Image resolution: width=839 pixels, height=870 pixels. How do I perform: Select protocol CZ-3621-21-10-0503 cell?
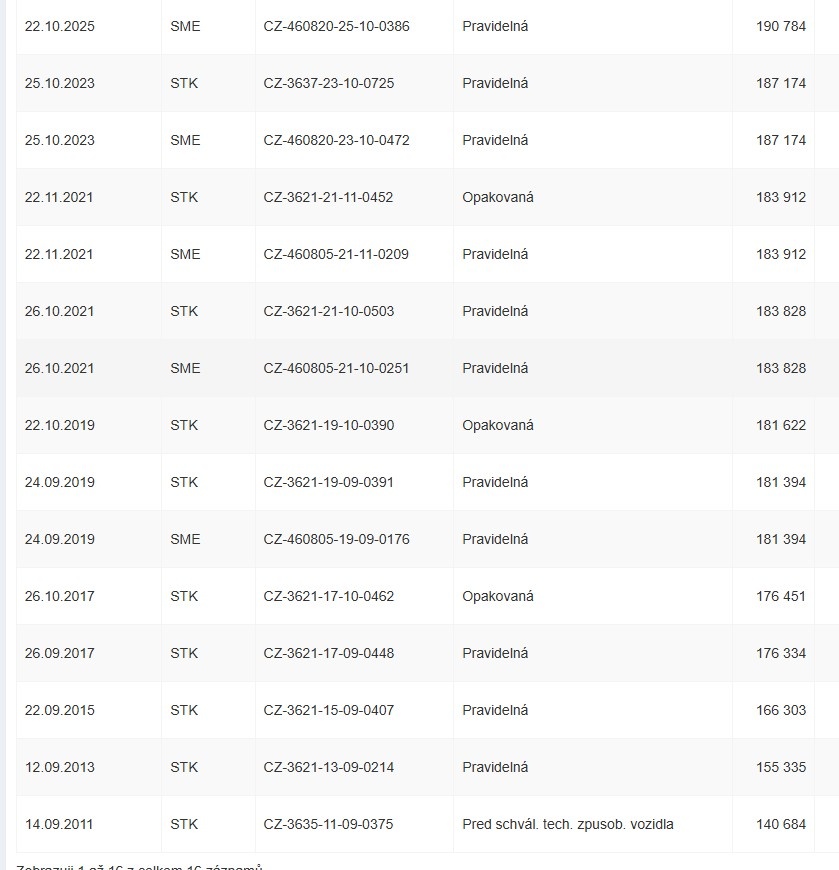[x=329, y=311]
